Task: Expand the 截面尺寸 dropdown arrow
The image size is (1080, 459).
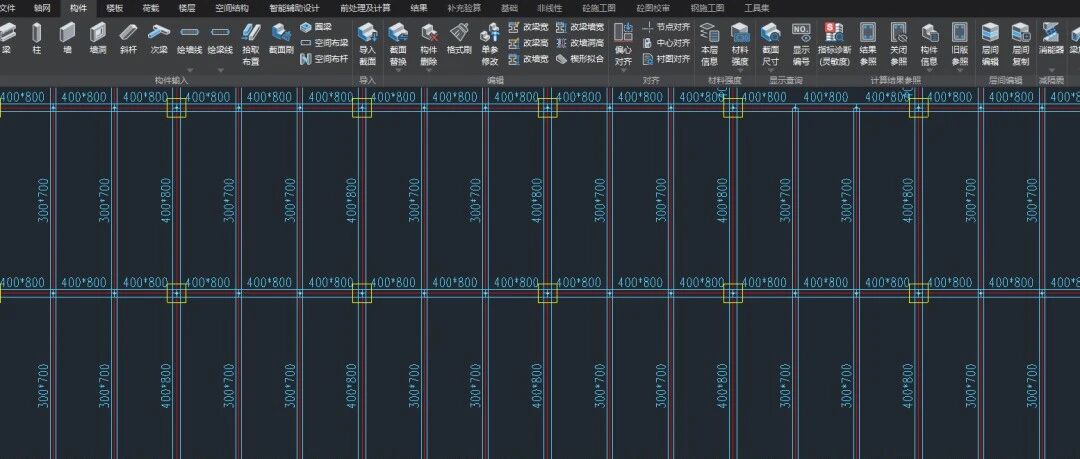Action: click(771, 70)
